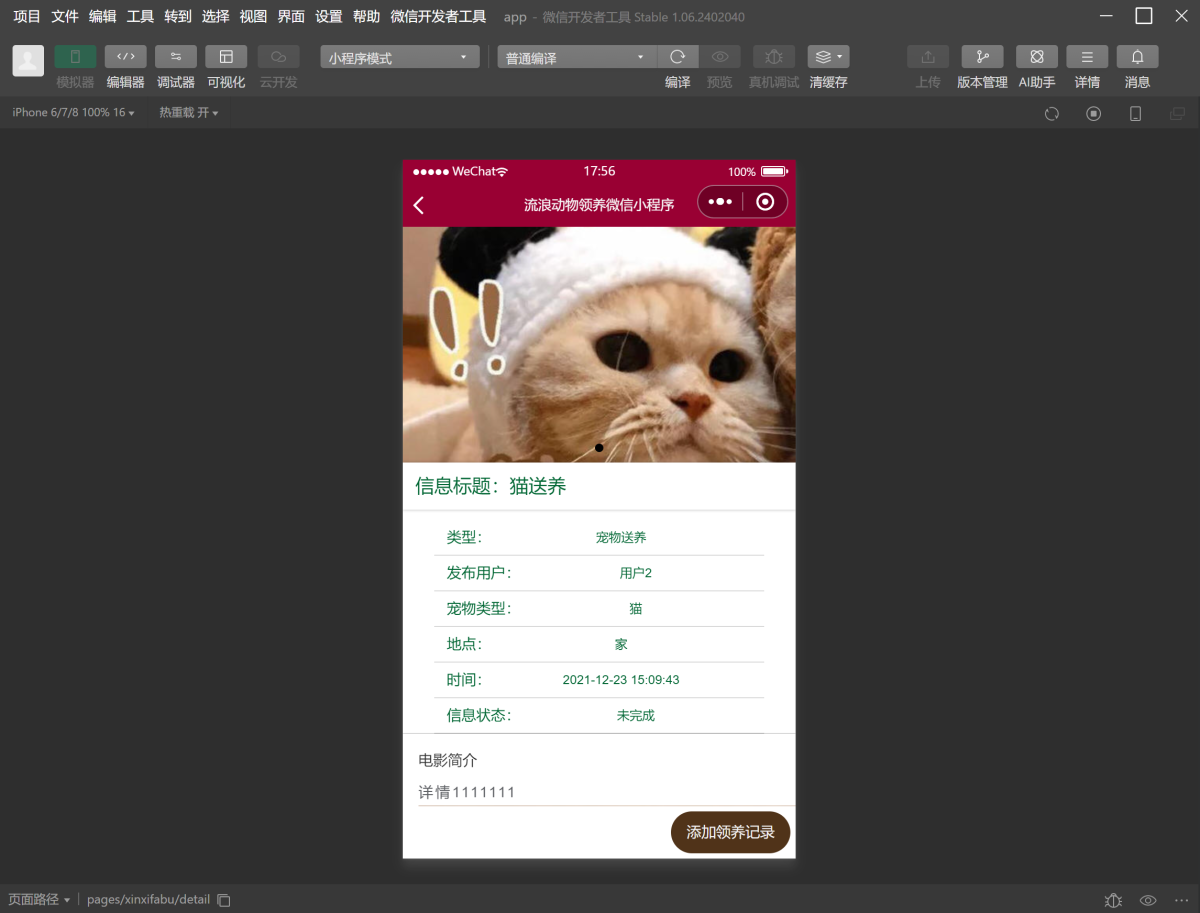Screen dimensions: 1200x913
Task: Open the AI assistant panel
Action: [x=1037, y=57]
